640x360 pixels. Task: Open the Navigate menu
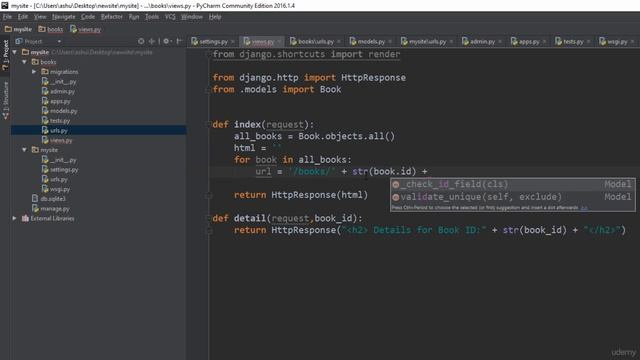pos(64,17)
